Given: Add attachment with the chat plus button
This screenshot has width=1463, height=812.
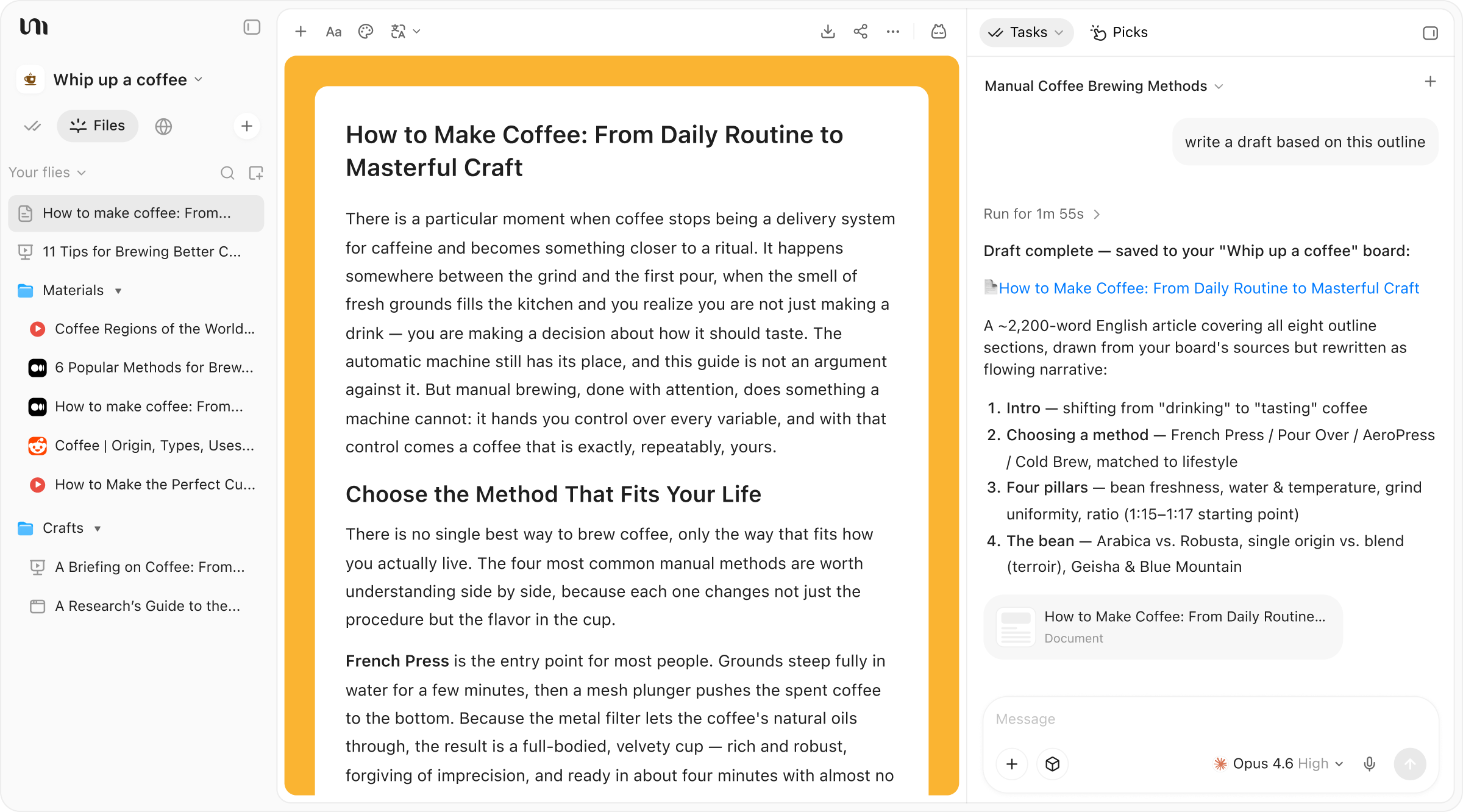Looking at the screenshot, I should (1012, 764).
